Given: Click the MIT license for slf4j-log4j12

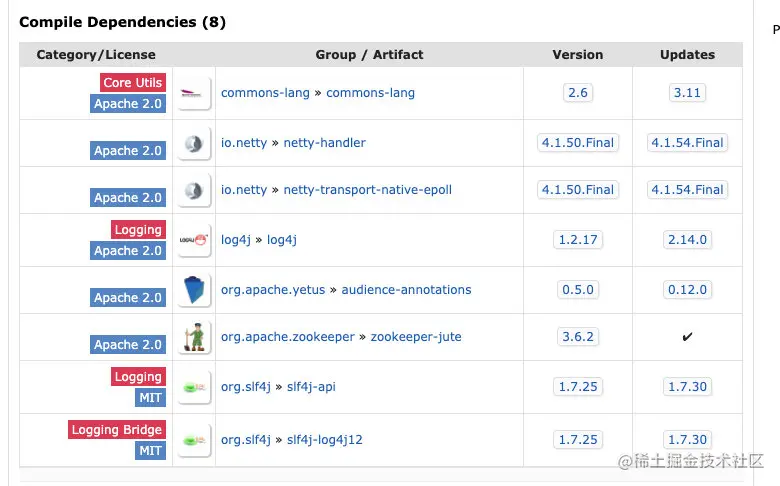Looking at the screenshot, I should [150, 451].
